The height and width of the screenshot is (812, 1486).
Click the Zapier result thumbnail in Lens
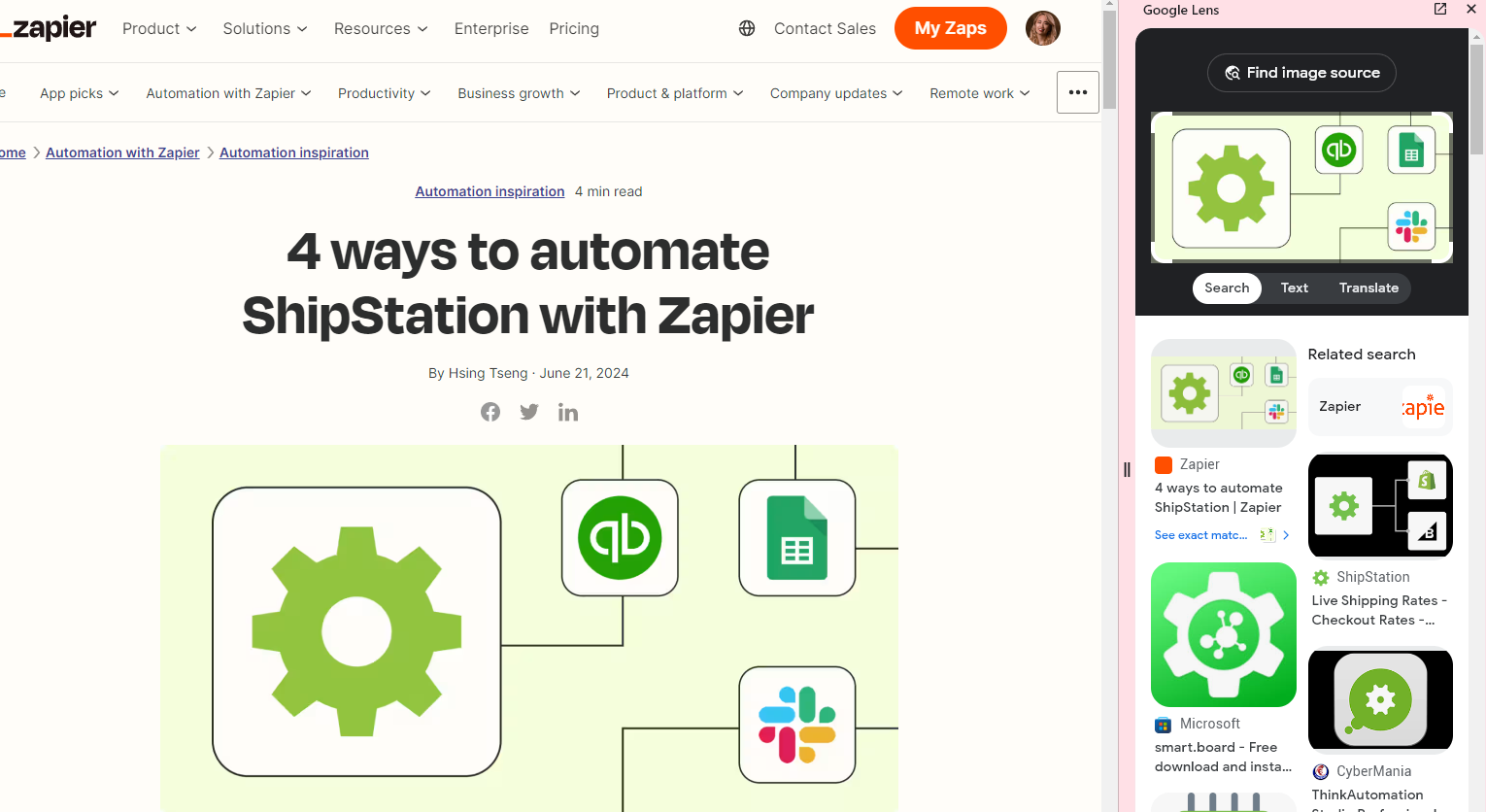1224,393
